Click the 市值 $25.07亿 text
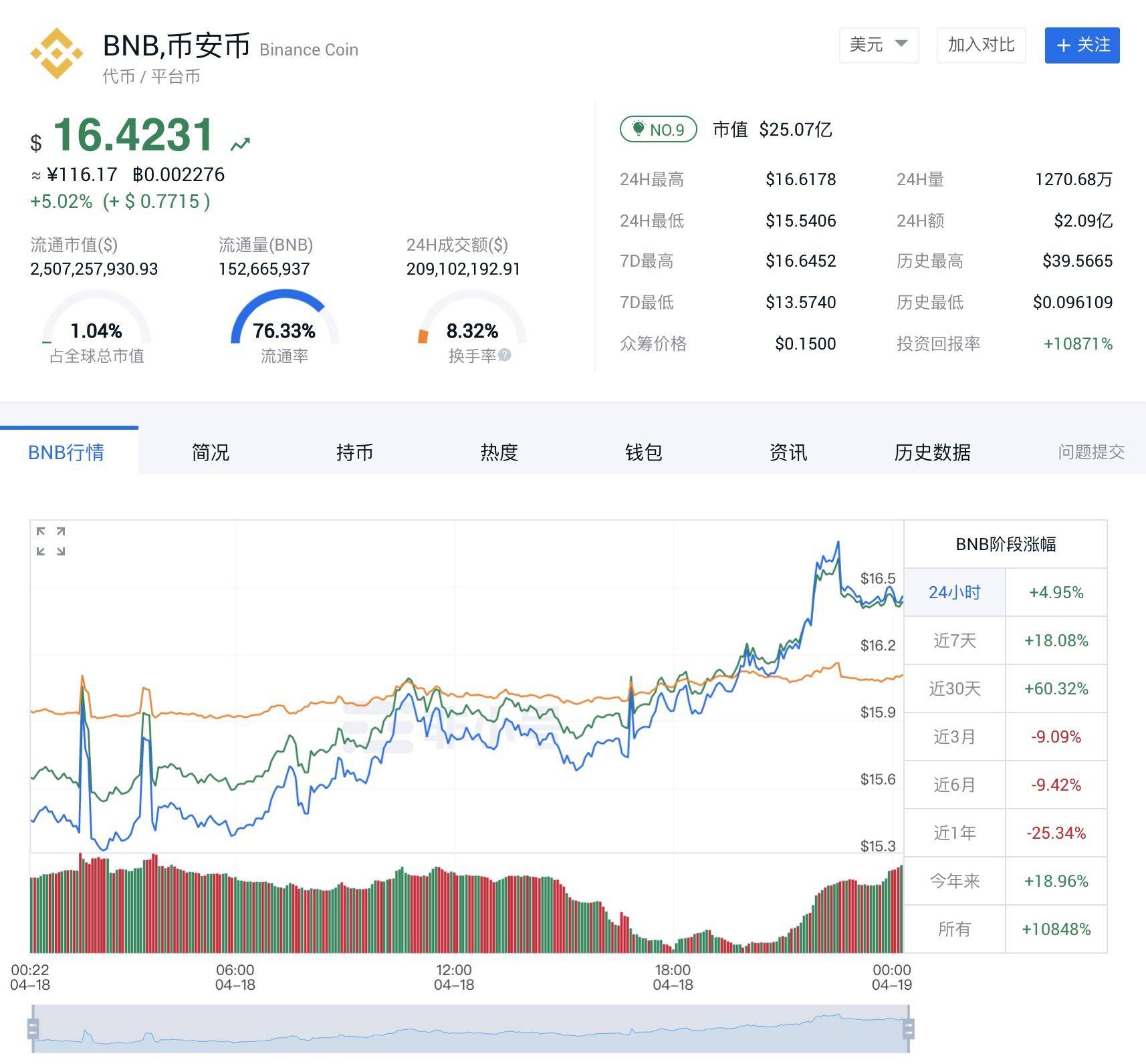Image resolution: width=1146 pixels, height=1064 pixels. pyautogui.click(x=772, y=130)
